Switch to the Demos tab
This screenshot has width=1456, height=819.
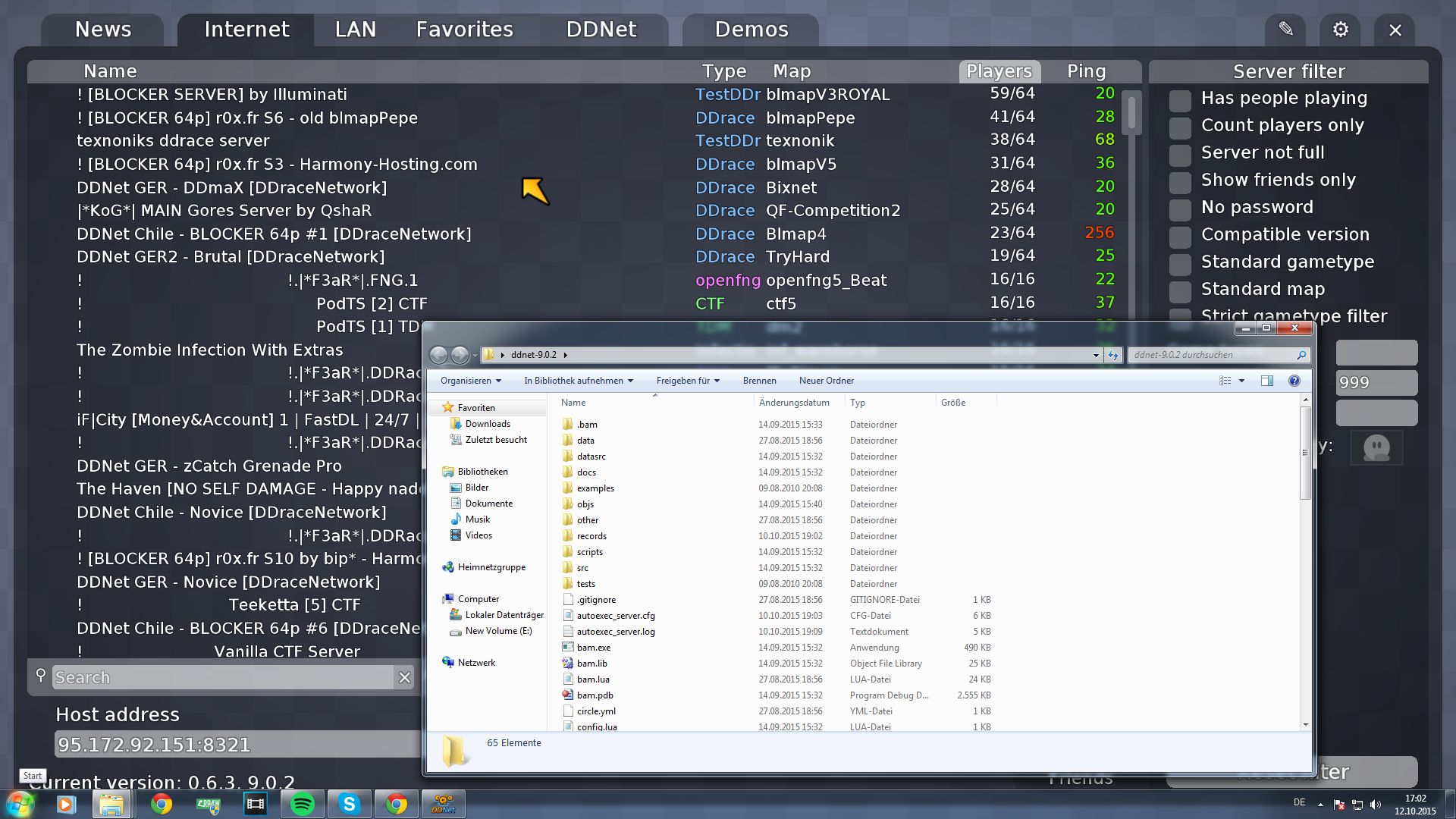(x=751, y=30)
